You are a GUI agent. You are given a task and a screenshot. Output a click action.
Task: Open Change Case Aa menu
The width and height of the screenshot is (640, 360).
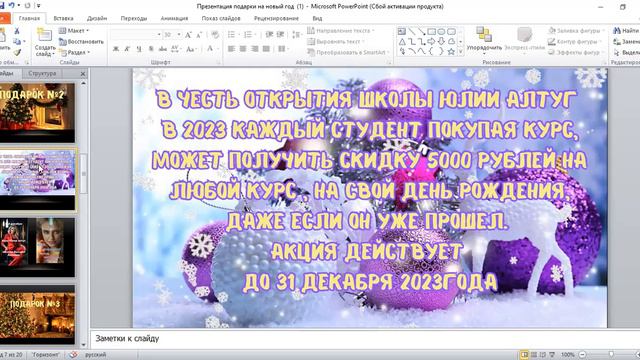point(191,49)
